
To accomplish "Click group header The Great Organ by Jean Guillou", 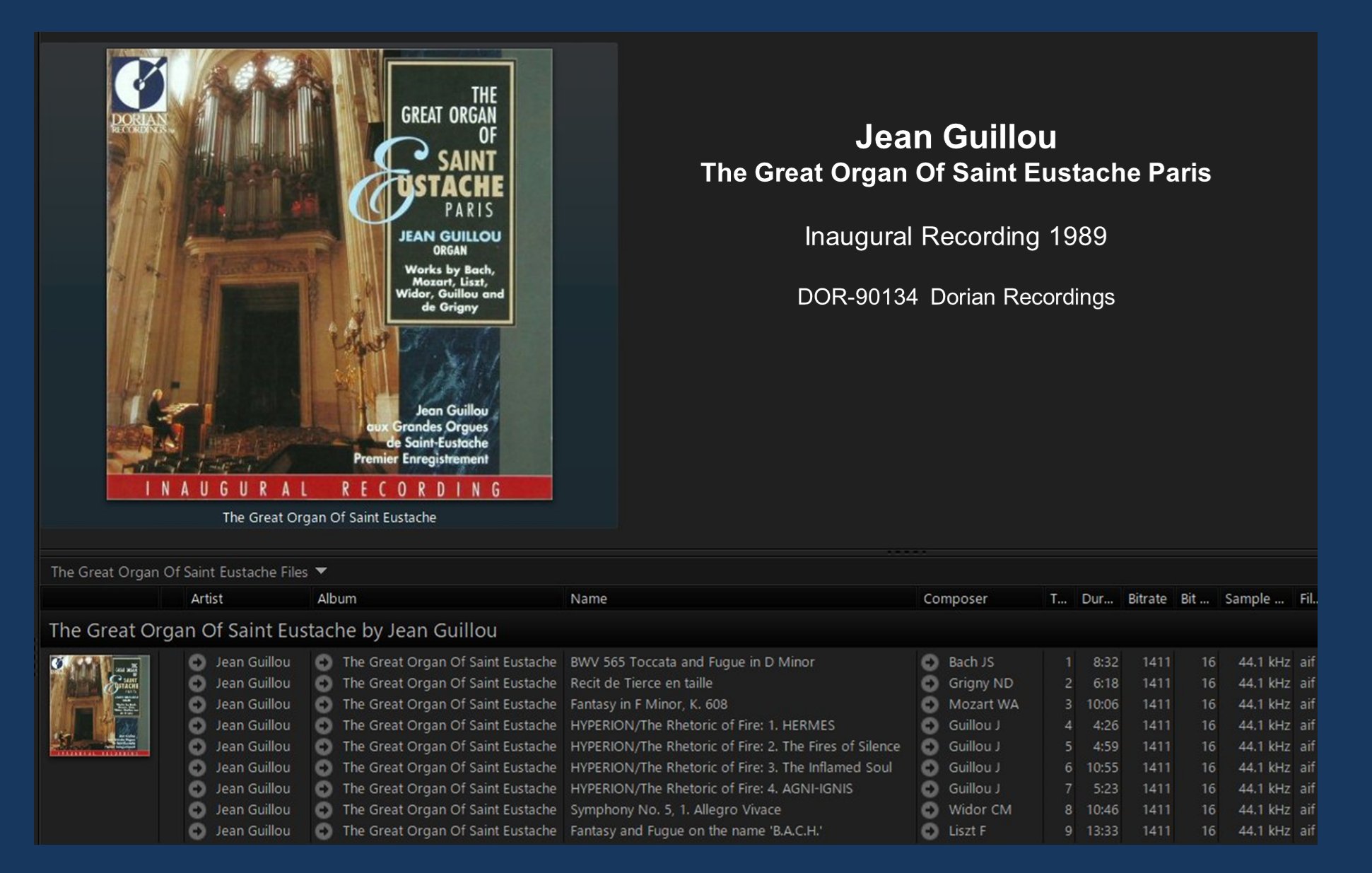I will (273, 631).
